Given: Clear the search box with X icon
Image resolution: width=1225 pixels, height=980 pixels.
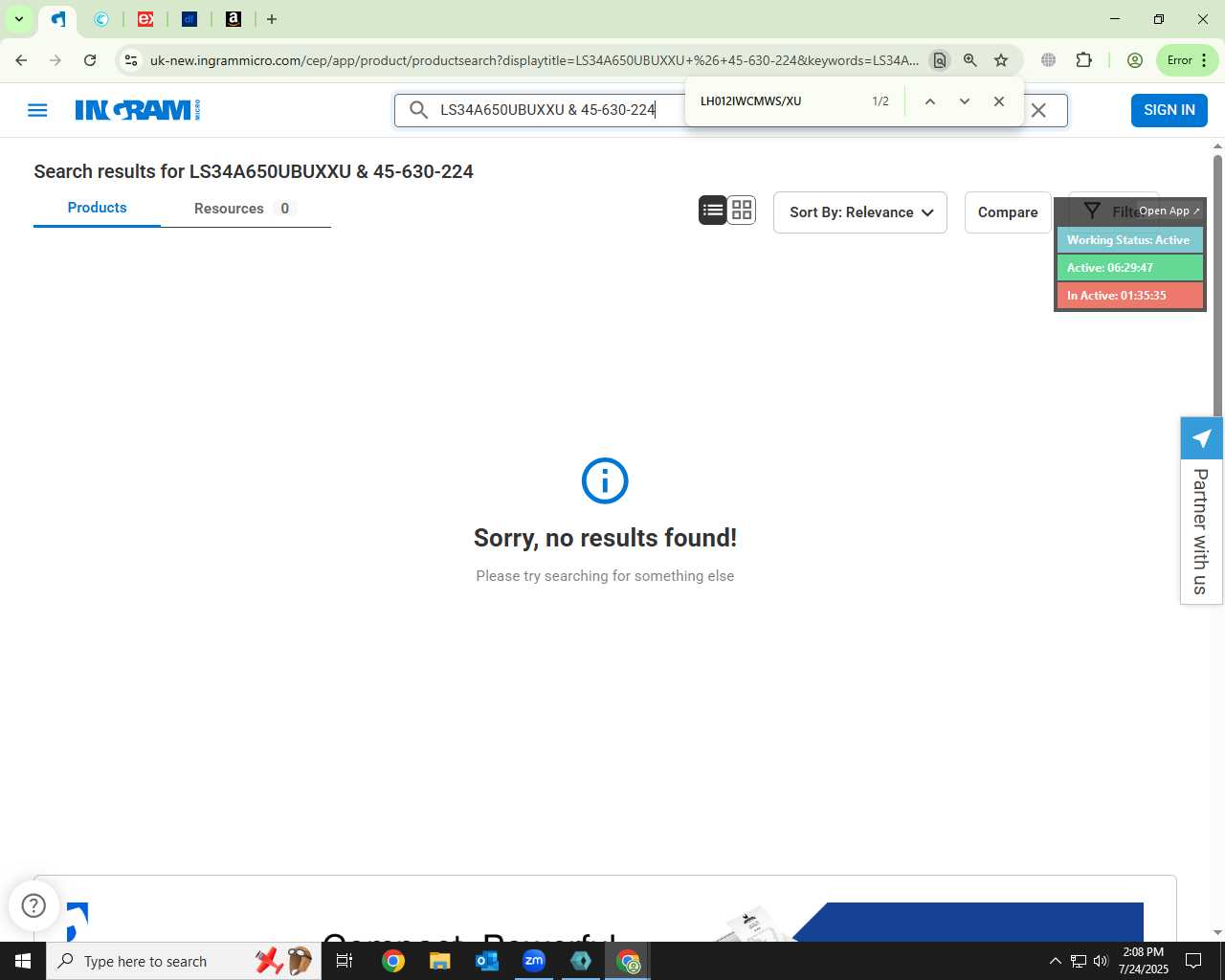Looking at the screenshot, I should coord(1038,110).
